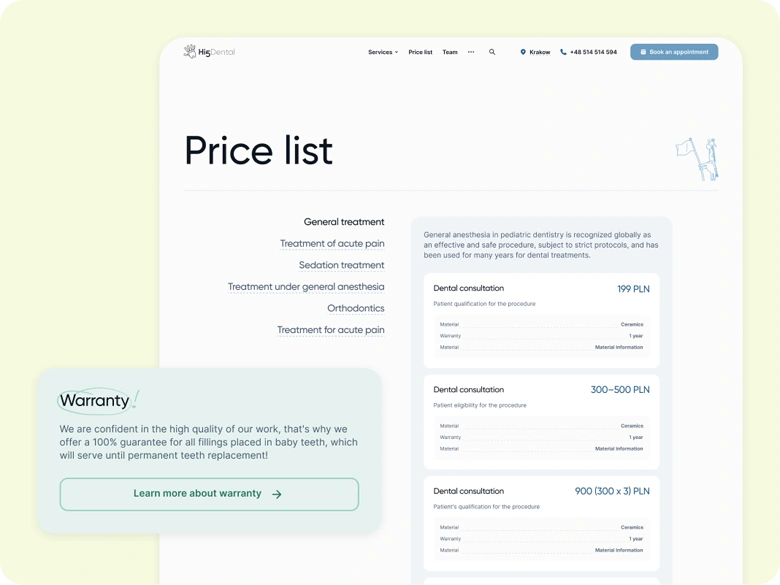Click the location pin icon beside Krakow

pyautogui.click(x=523, y=52)
